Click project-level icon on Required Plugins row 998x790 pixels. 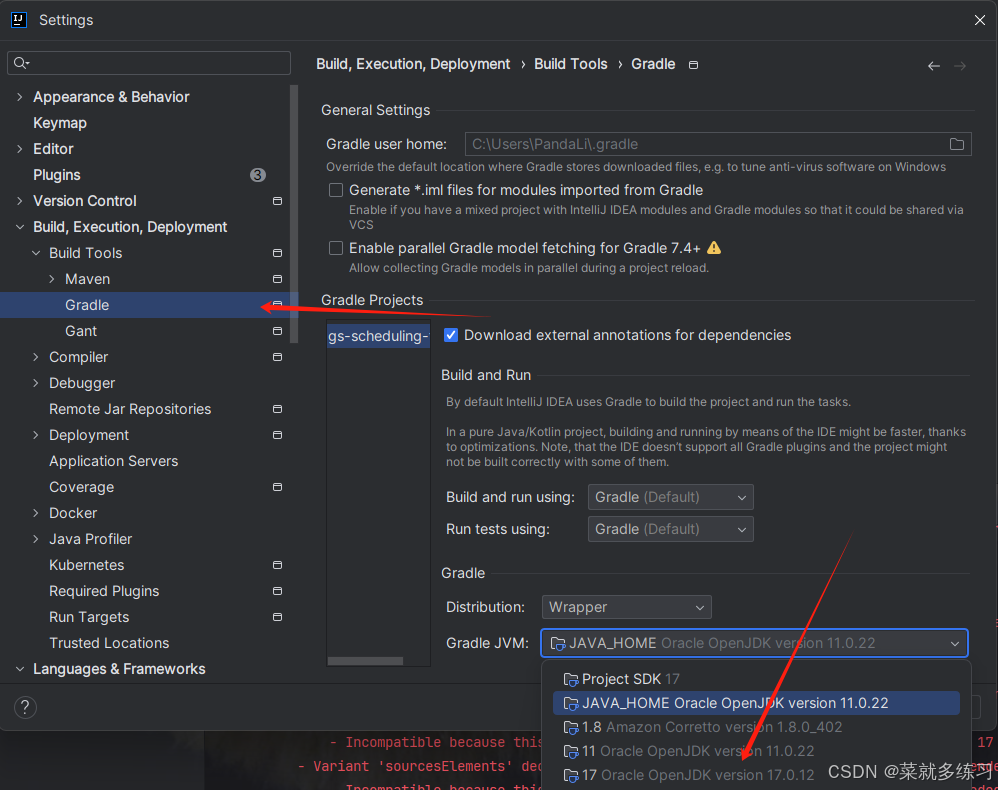pyautogui.click(x=278, y=591)
